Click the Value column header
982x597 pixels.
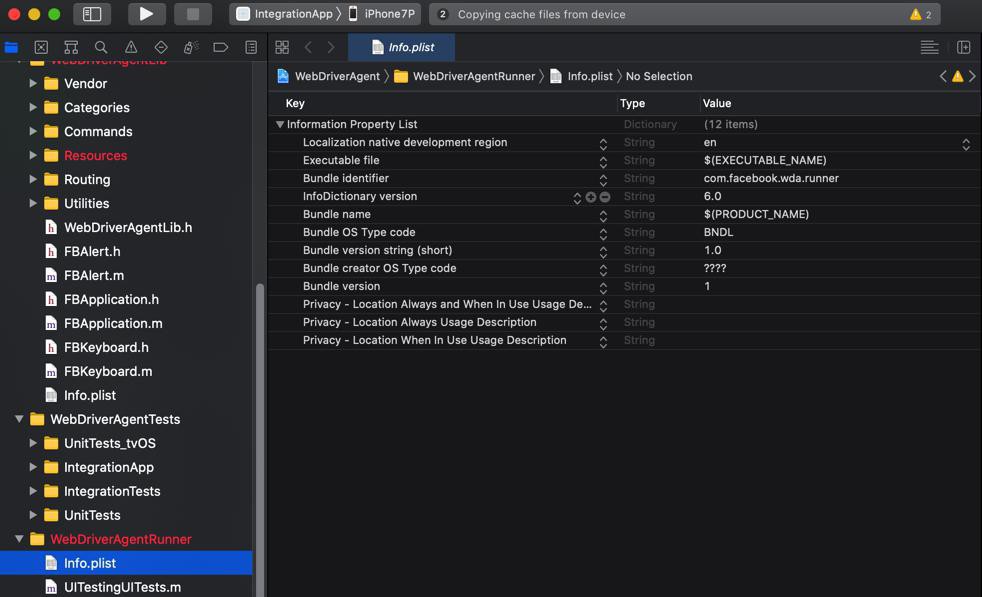716,103
